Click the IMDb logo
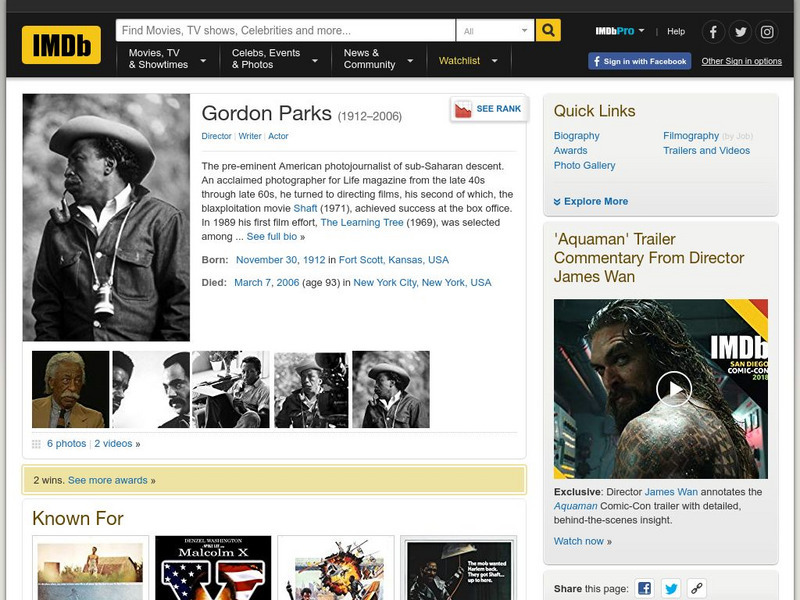The width and height of the screenshot is (800, 600). 61,45
